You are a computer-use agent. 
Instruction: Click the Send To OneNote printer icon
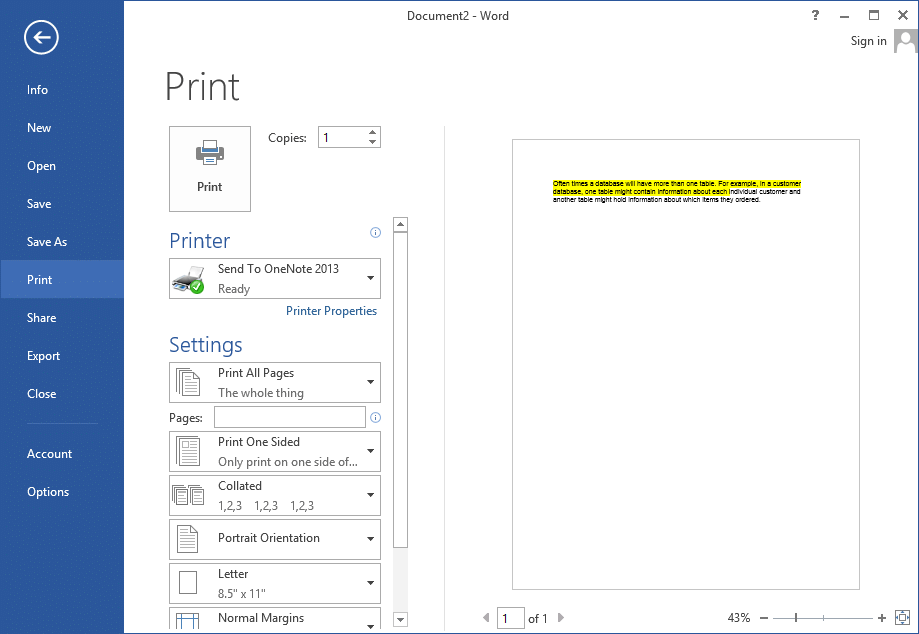pyautogui.click(x=188, y=279)
